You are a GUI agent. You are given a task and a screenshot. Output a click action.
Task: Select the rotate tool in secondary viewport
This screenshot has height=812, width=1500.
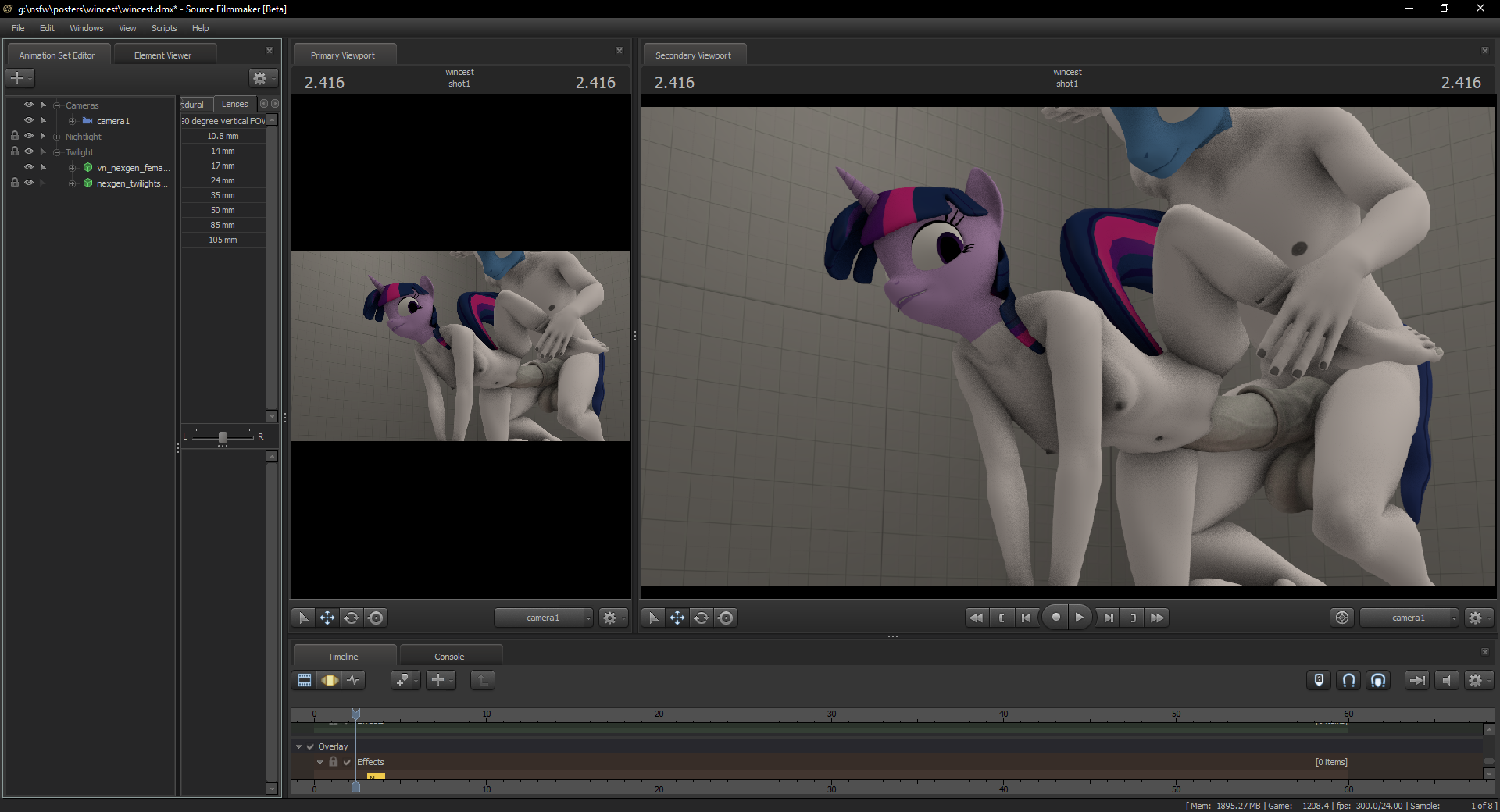[702, 618]
